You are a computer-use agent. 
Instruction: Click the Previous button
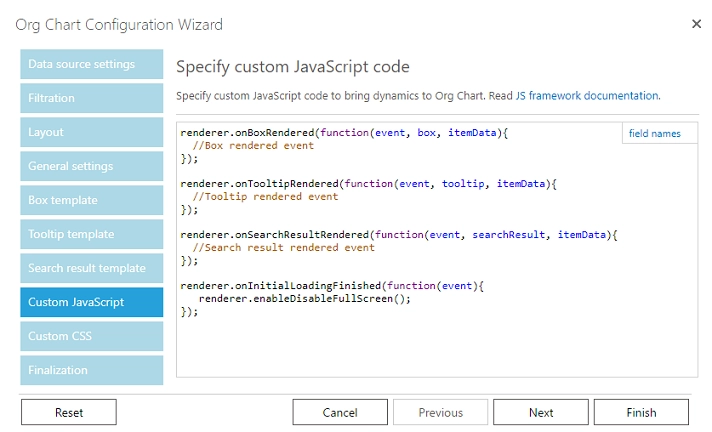pos(440,412)
